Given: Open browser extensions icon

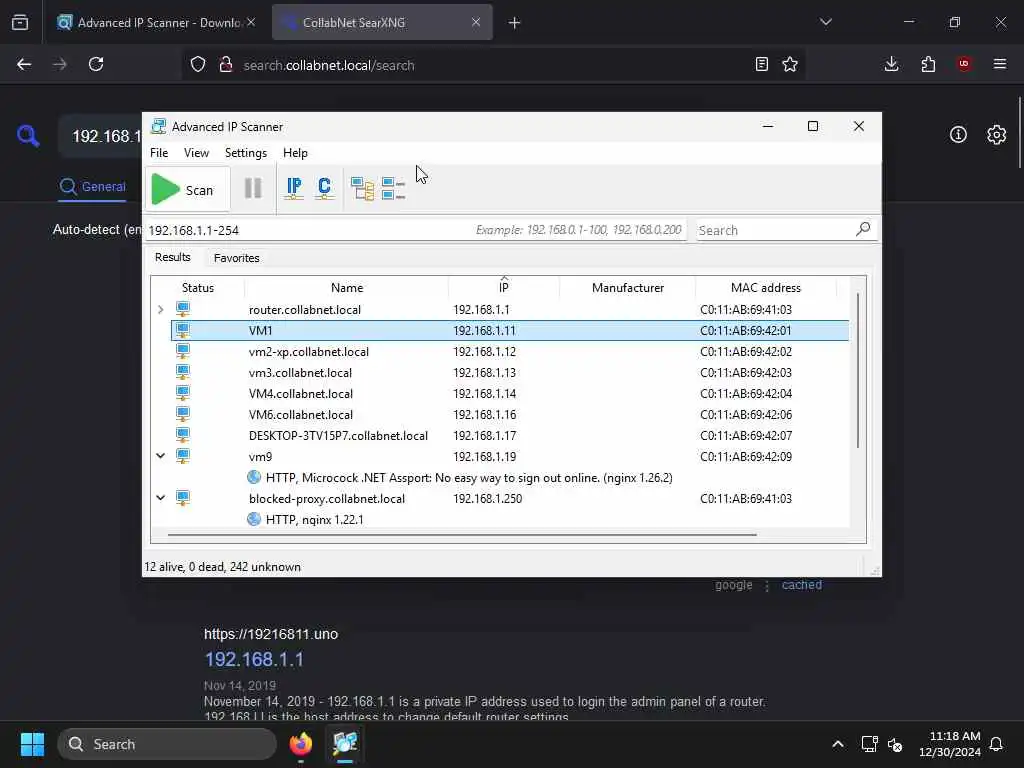Looking at the screenshot, I should [x=928, y=64].
